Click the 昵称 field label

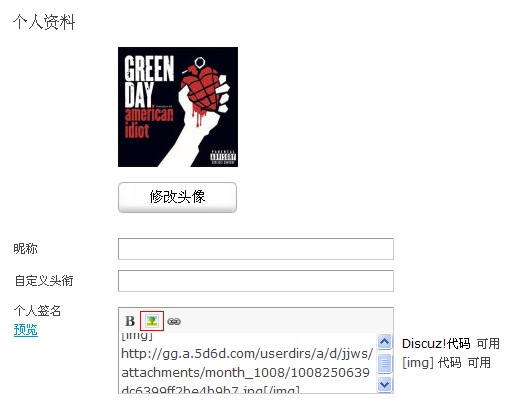(x=25, y=249)
